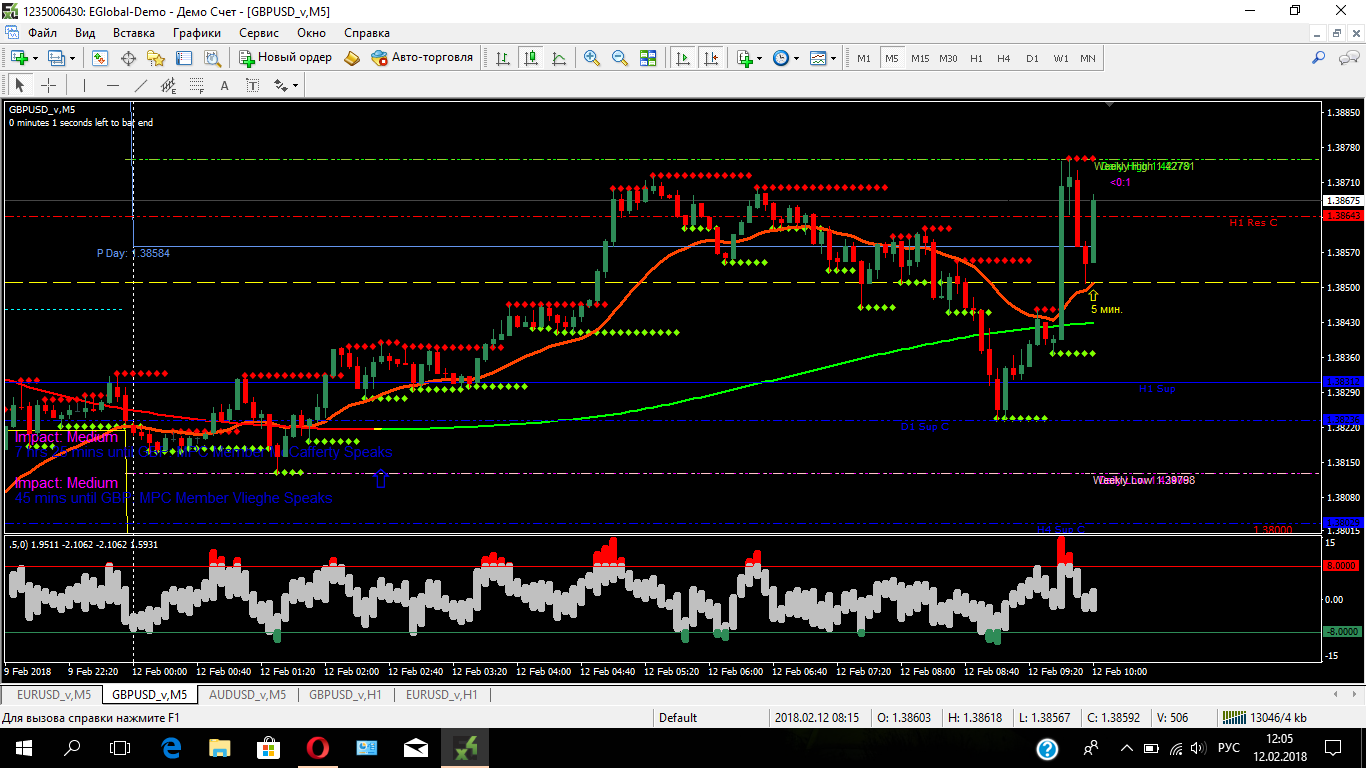Click the zoom out magnifier icon
Viewport: 1366px width, 768px height.
620,58
